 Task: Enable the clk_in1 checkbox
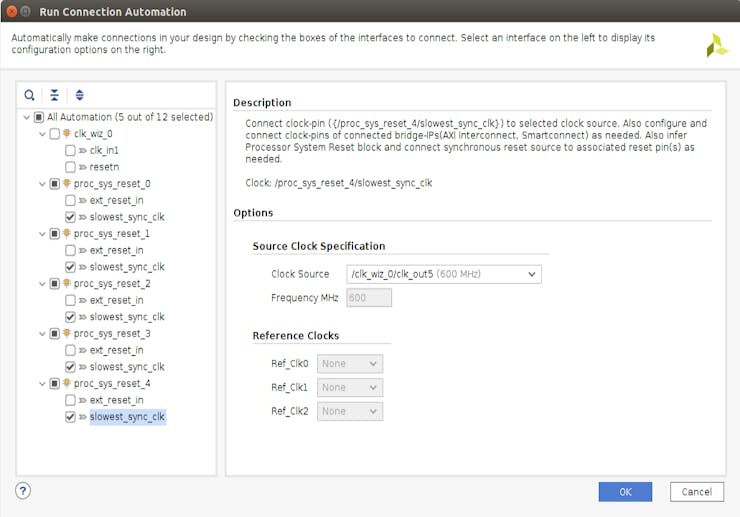(70, 150)
